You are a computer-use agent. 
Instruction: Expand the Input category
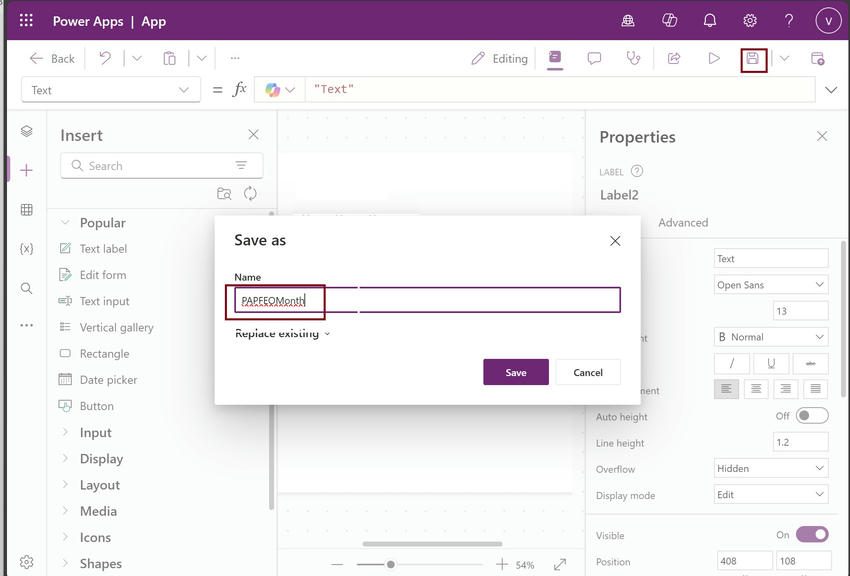(65, 432)
